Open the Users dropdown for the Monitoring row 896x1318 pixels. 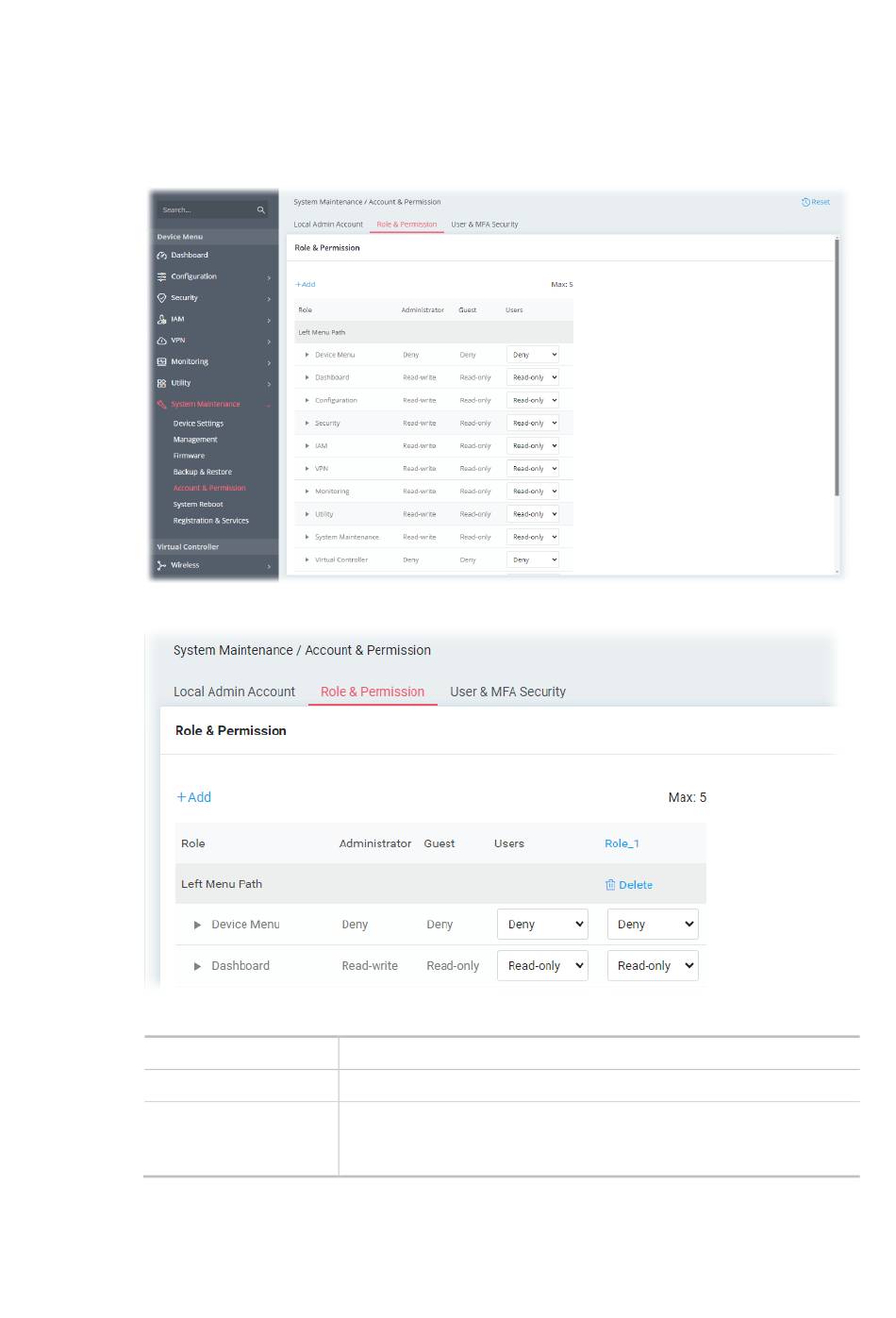coord(533,492)
